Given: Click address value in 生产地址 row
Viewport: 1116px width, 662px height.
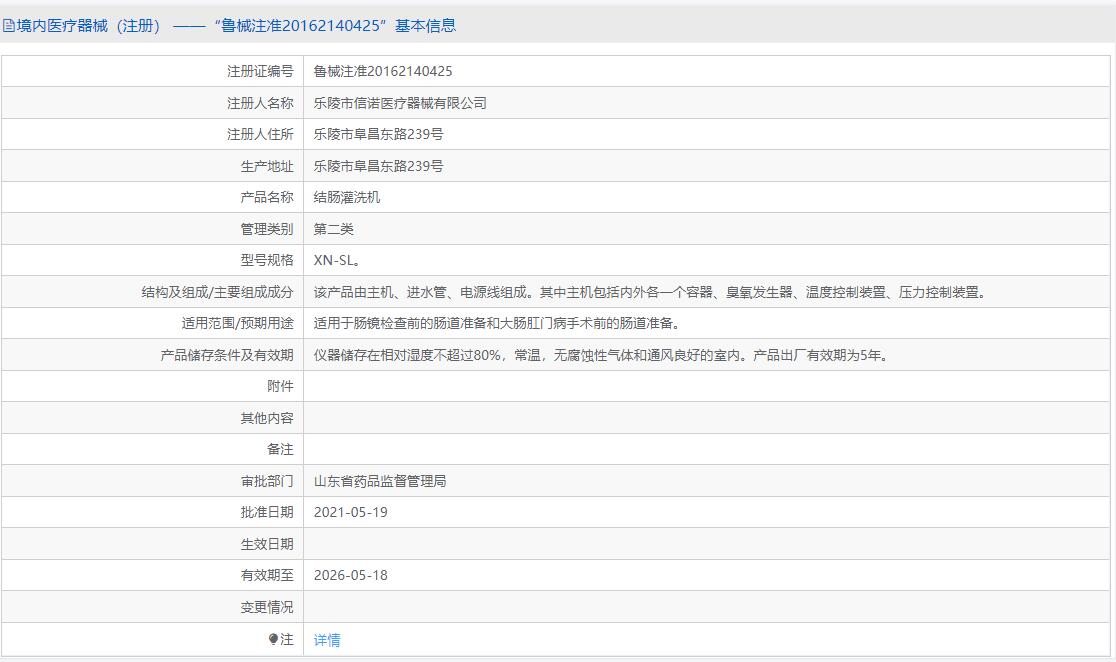Looking at the screenshot, I should [379, 166].
